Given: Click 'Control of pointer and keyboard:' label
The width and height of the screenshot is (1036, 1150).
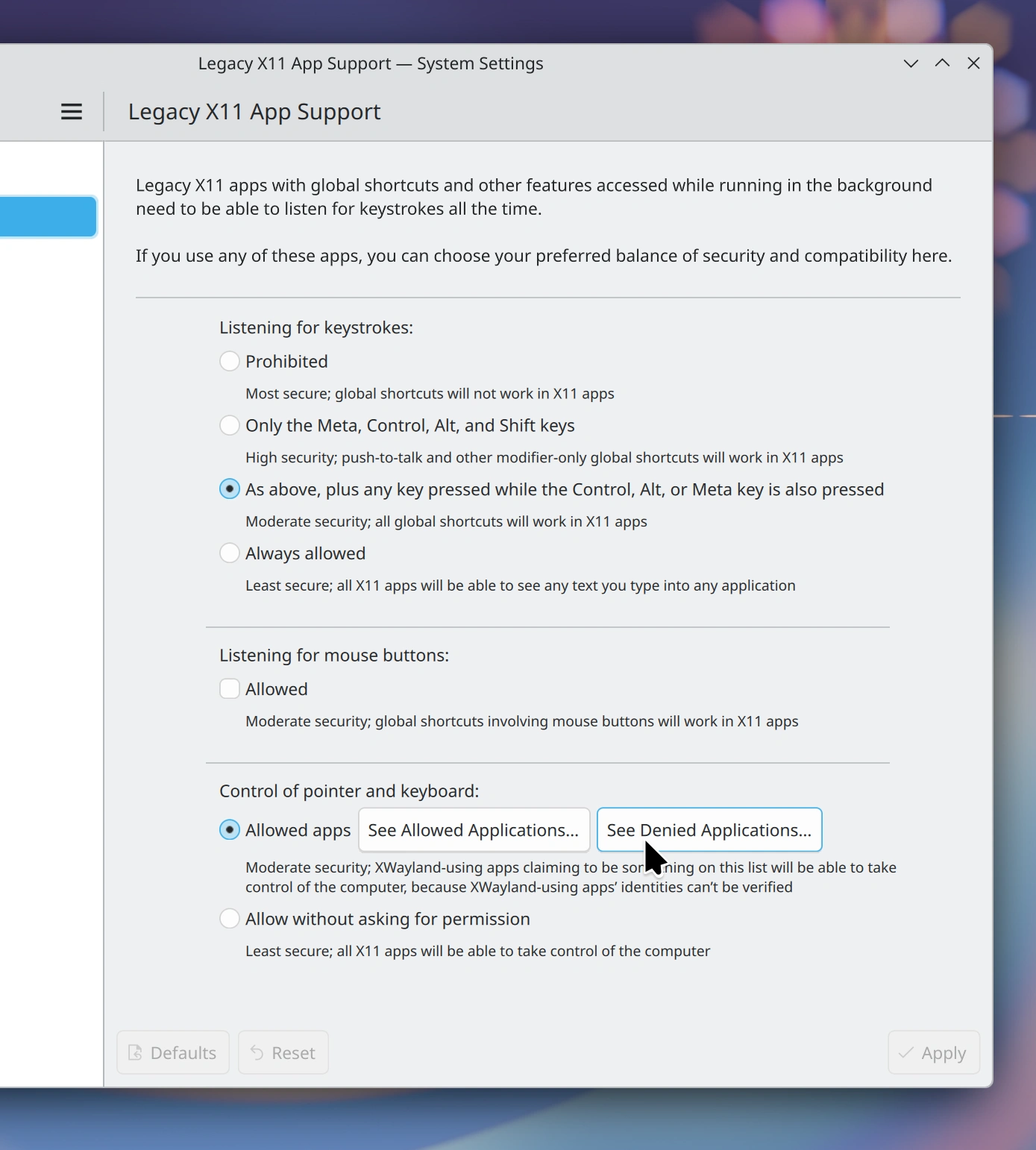Looking at the screenshot, I should (x=349, y=791).
